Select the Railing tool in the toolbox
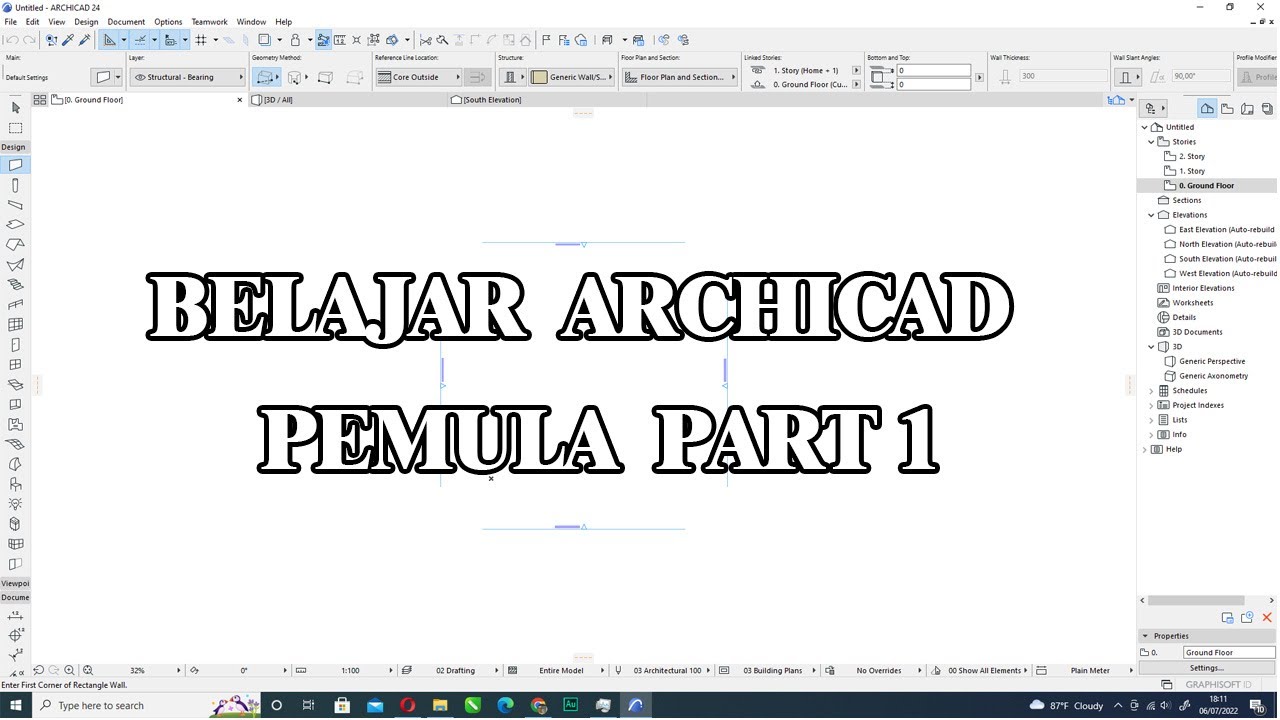The width and height of the screenshot is (1280, 720). tap(15, 305)
